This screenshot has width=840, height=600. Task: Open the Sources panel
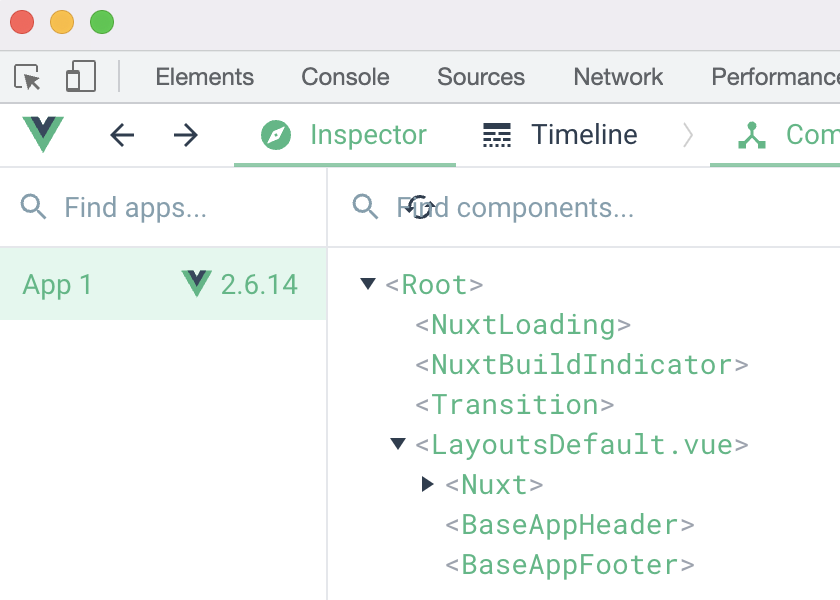tap(480, 76)
